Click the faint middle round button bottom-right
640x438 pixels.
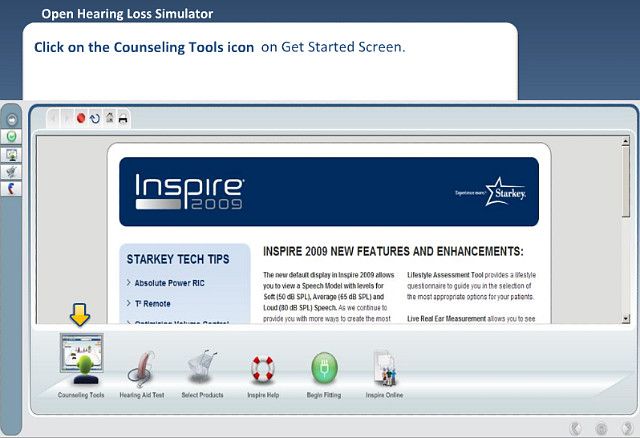(x=601, y=429)
